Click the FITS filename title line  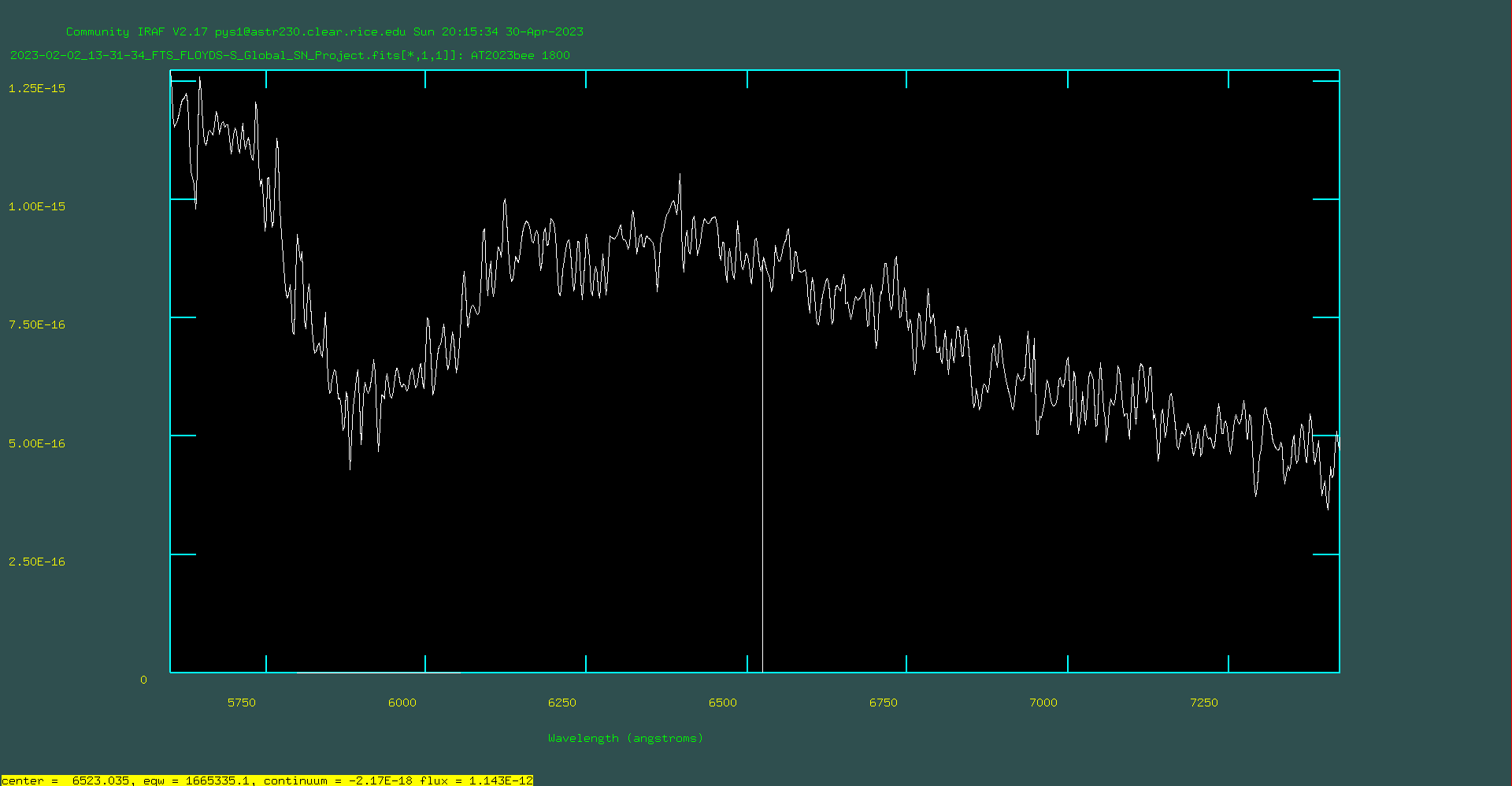pos(290,55)
